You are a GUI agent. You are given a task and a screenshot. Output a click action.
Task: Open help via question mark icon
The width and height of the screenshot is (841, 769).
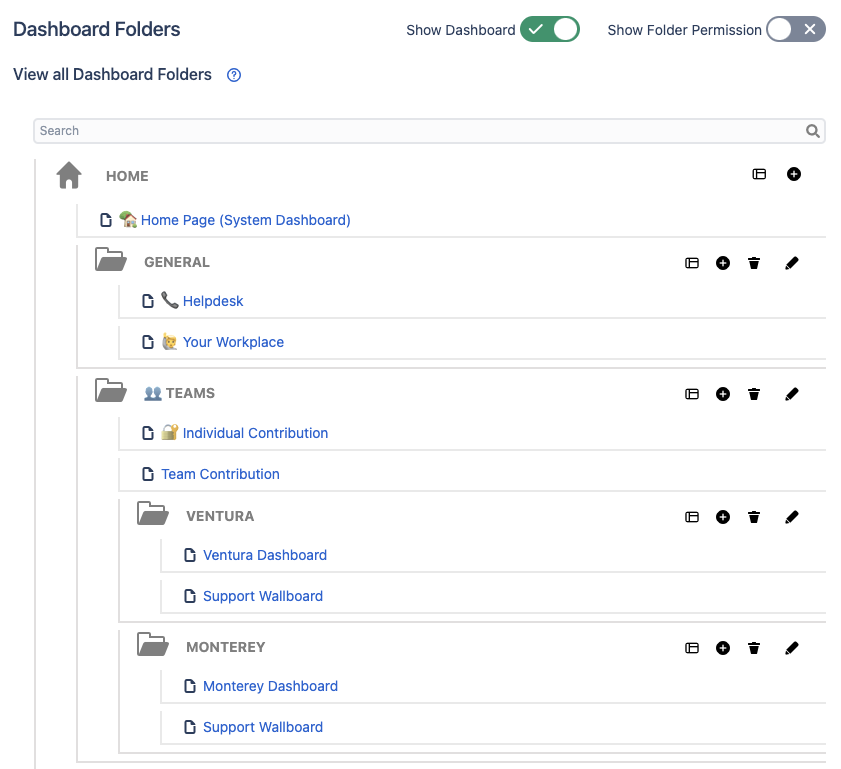(x=233, y=75)
